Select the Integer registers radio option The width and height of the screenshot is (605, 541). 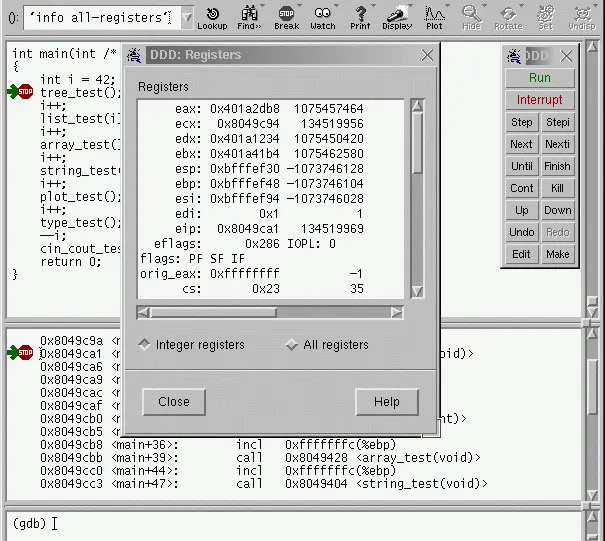pyautogui.click(x=145, y=345)
